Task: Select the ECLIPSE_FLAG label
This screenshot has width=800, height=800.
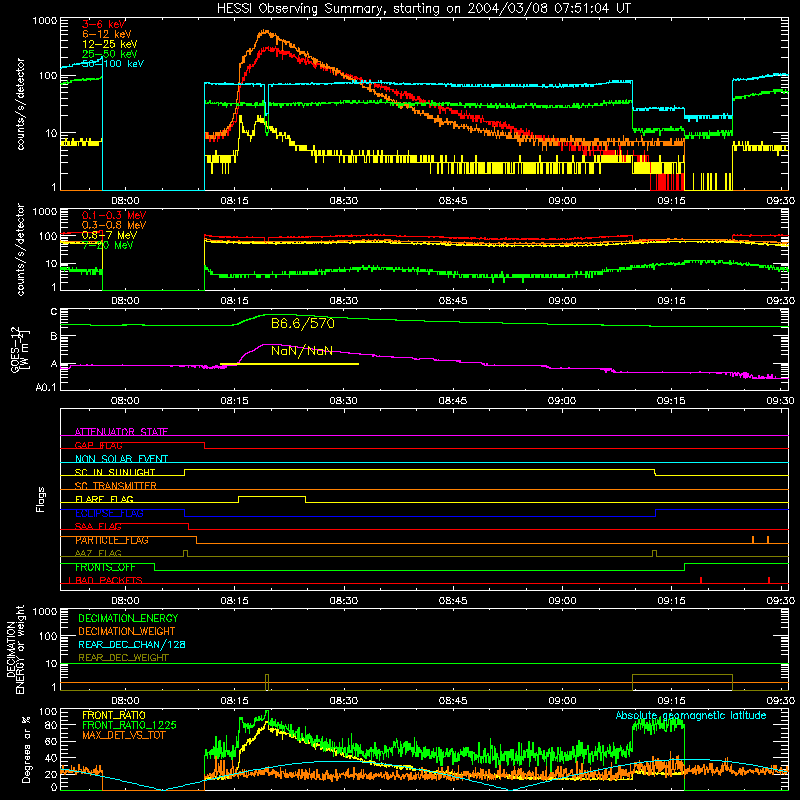Action: [110, 513]
